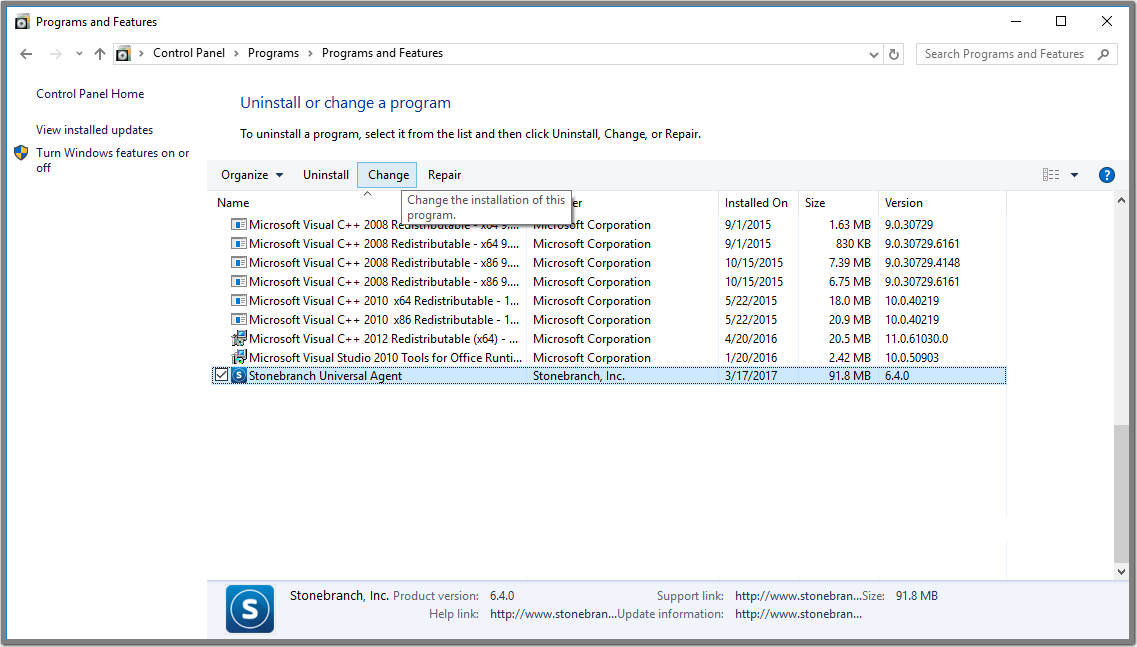The width and height of the screenshot is (1137, 647).
Task: Click the Help question mark icon
Action: 1106,175
